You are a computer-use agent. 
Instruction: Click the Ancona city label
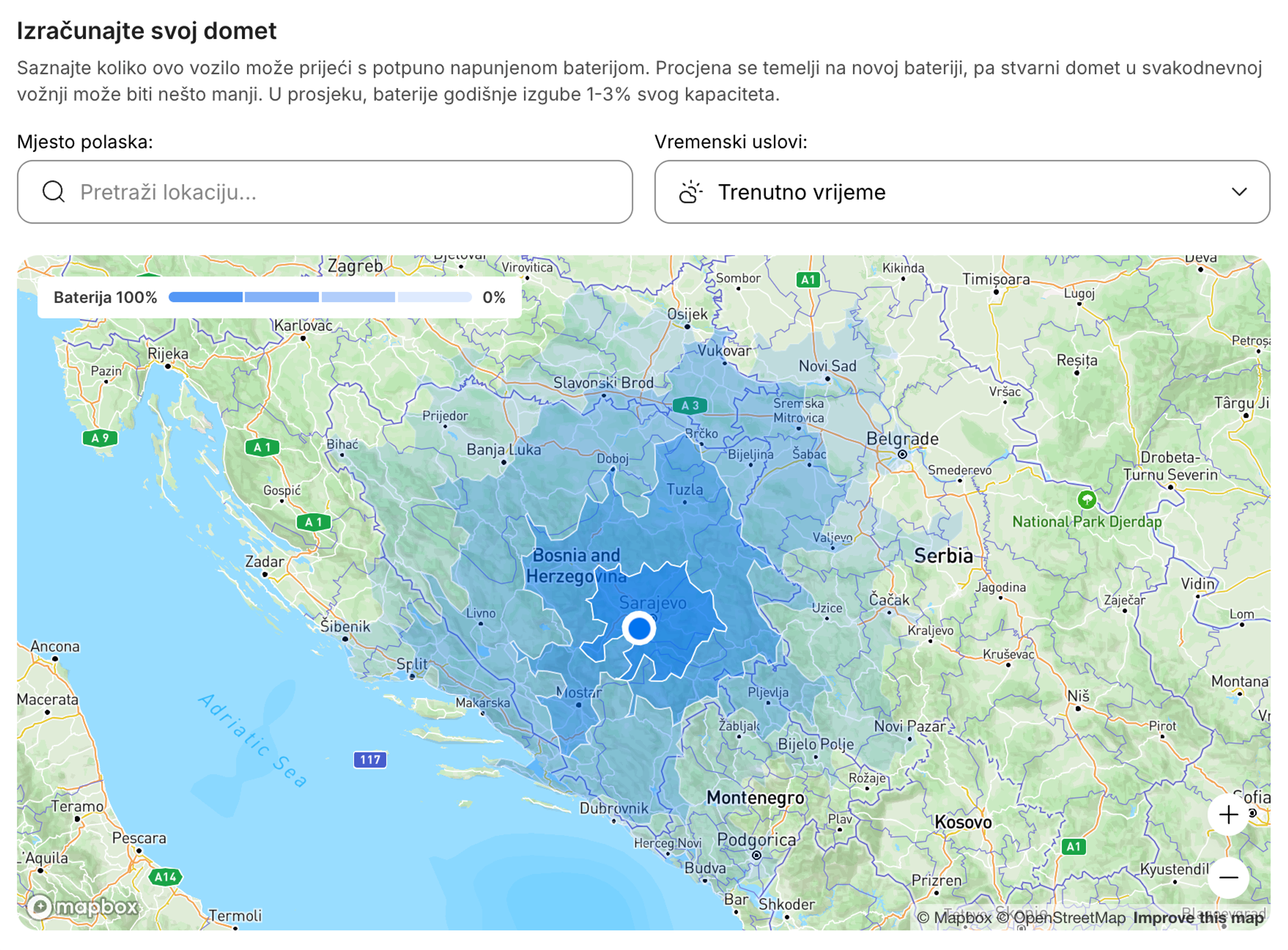(x=55, y=646)
